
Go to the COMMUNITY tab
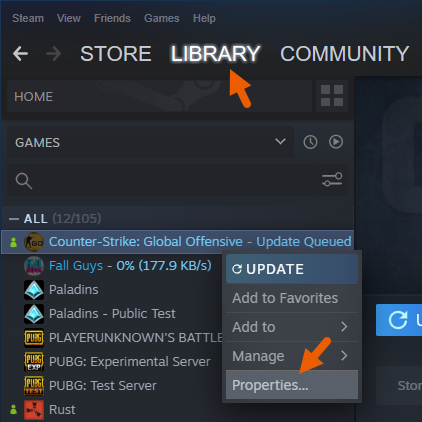click(344, 54)
